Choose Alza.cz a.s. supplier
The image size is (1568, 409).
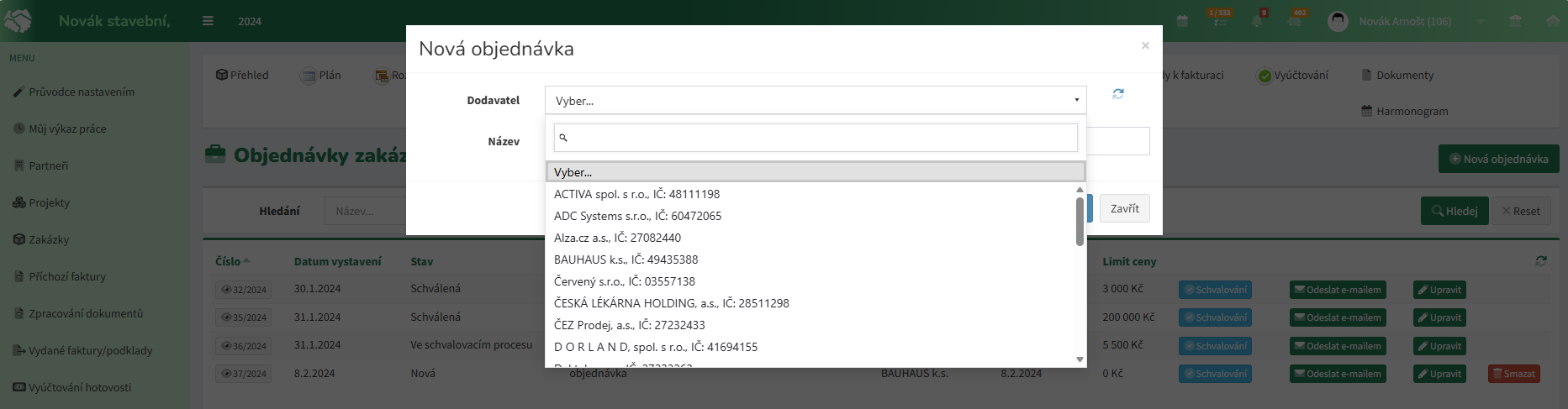(x=810, y=238)
